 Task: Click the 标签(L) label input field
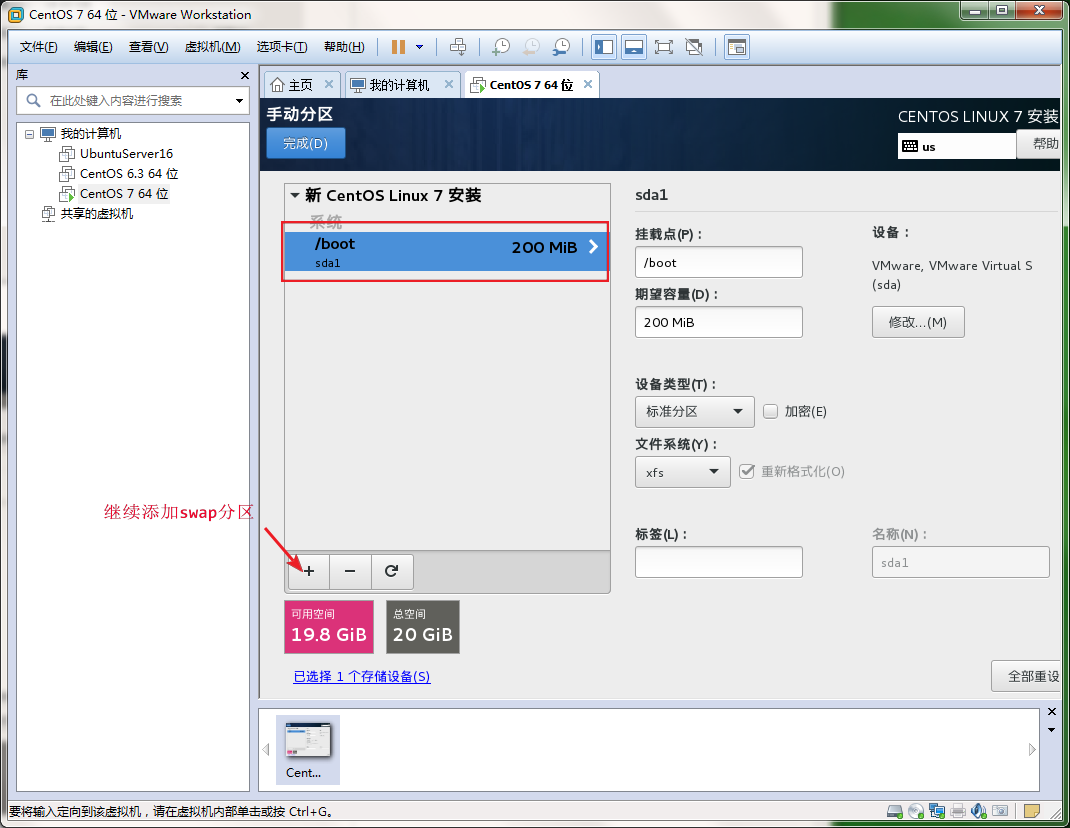click(719, 562)
